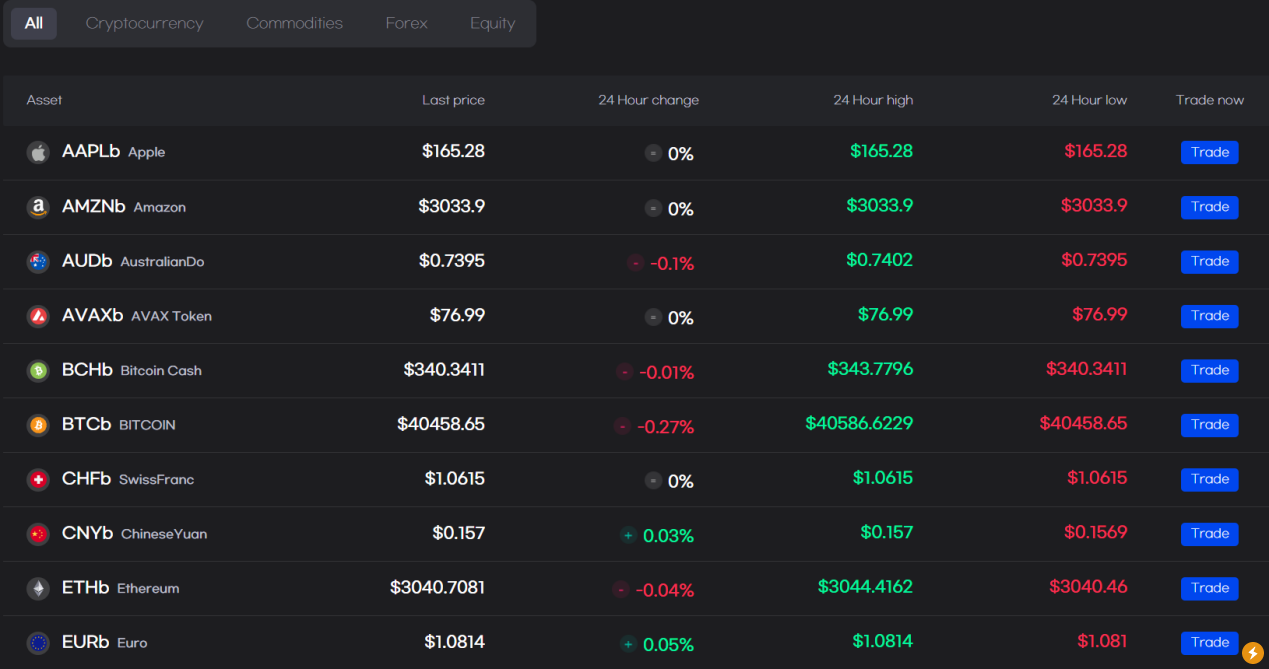Click Trade button for ETHb Ethereum
This screenshot has width=1269, height=669.
click(x=1209, y=588)
